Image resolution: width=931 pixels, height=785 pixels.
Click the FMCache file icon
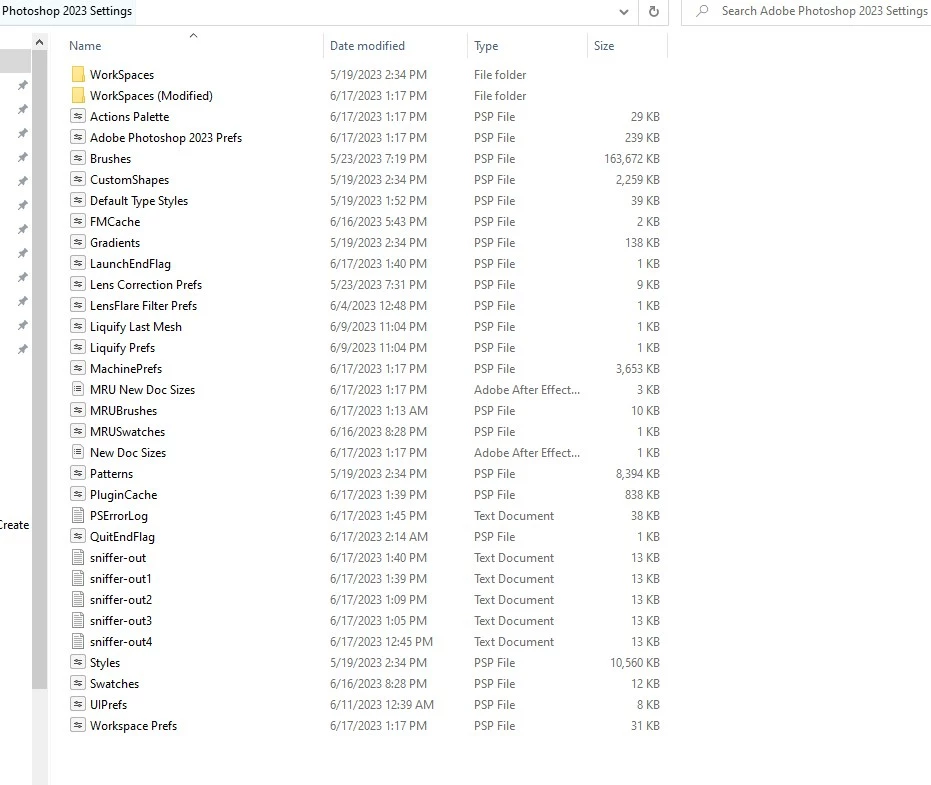point(78,221)
